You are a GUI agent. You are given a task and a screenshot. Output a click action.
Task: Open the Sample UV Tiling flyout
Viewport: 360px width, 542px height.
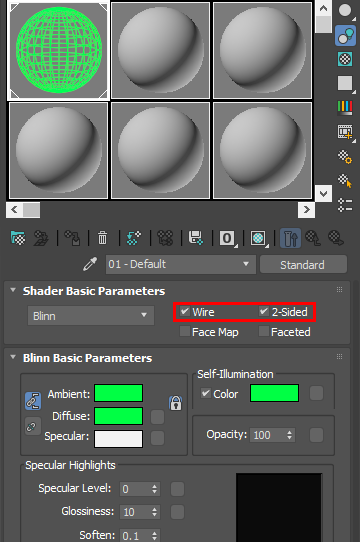pyautogui.click(x=345, y=83)
